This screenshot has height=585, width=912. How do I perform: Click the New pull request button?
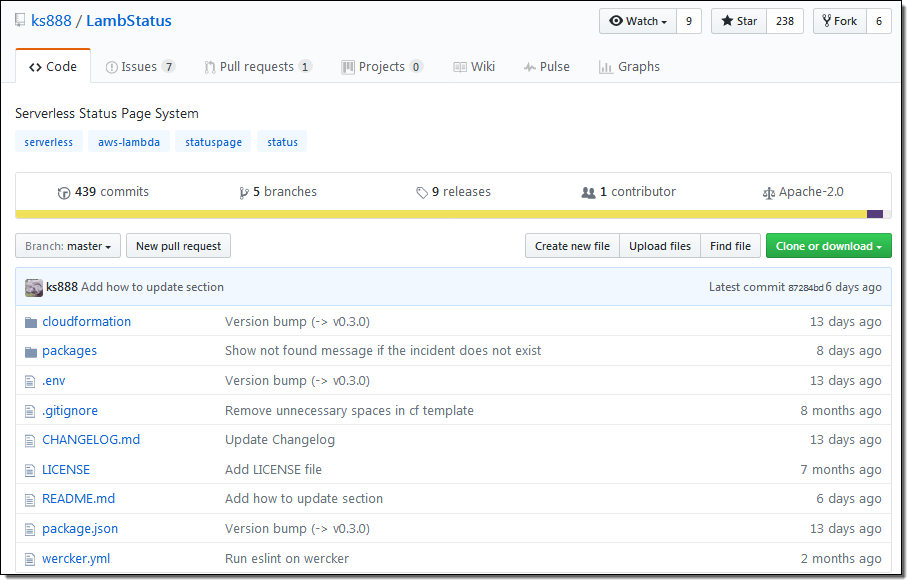pos(179,246)
